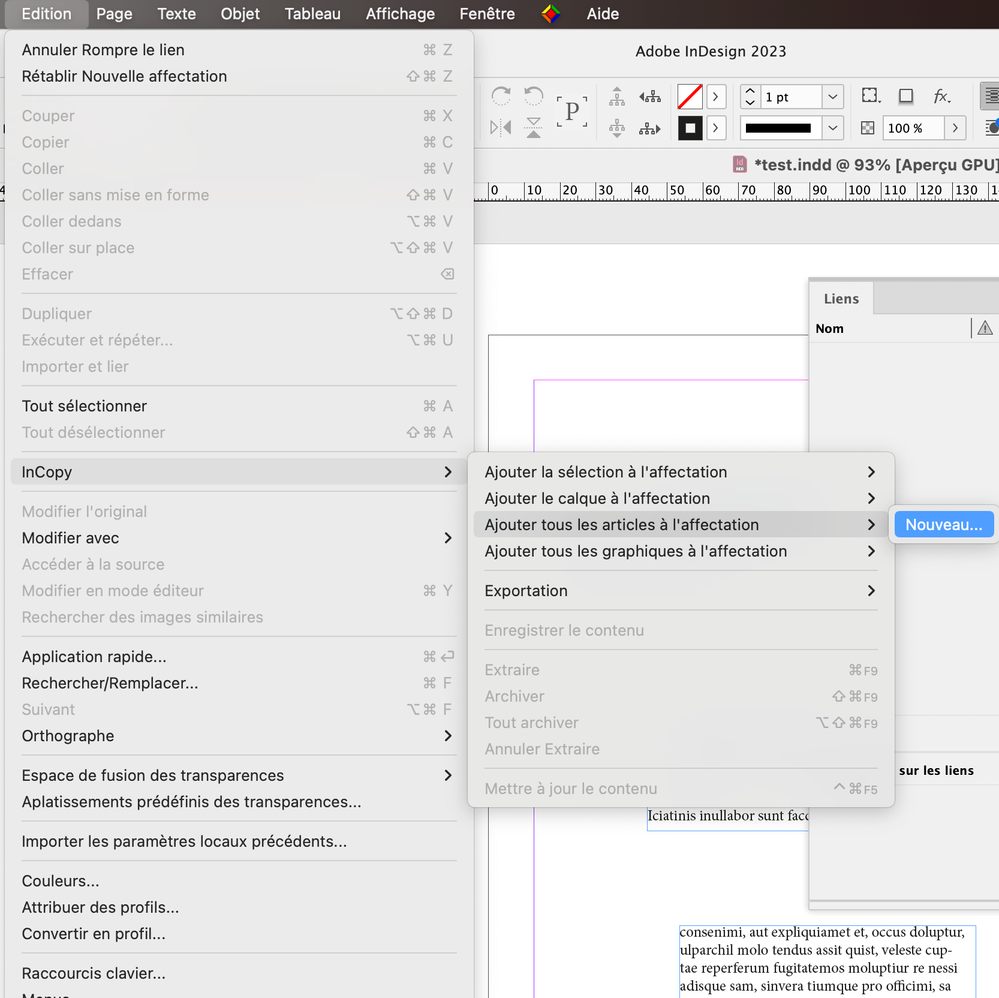This screenshot has width=999, height=998.
Task: Choose Rechercher/Remplacer... from the Edition menu
Action: tap(110, 683)
